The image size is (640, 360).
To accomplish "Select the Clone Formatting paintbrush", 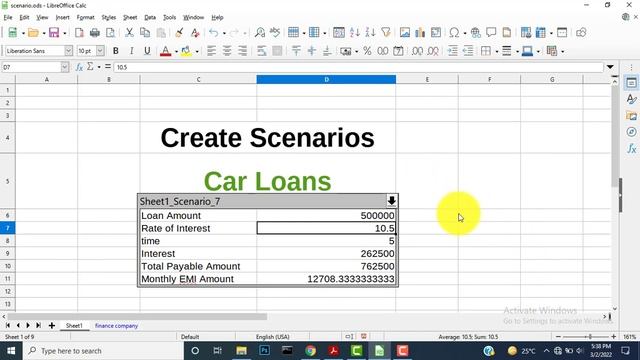I will click(179, 33).
